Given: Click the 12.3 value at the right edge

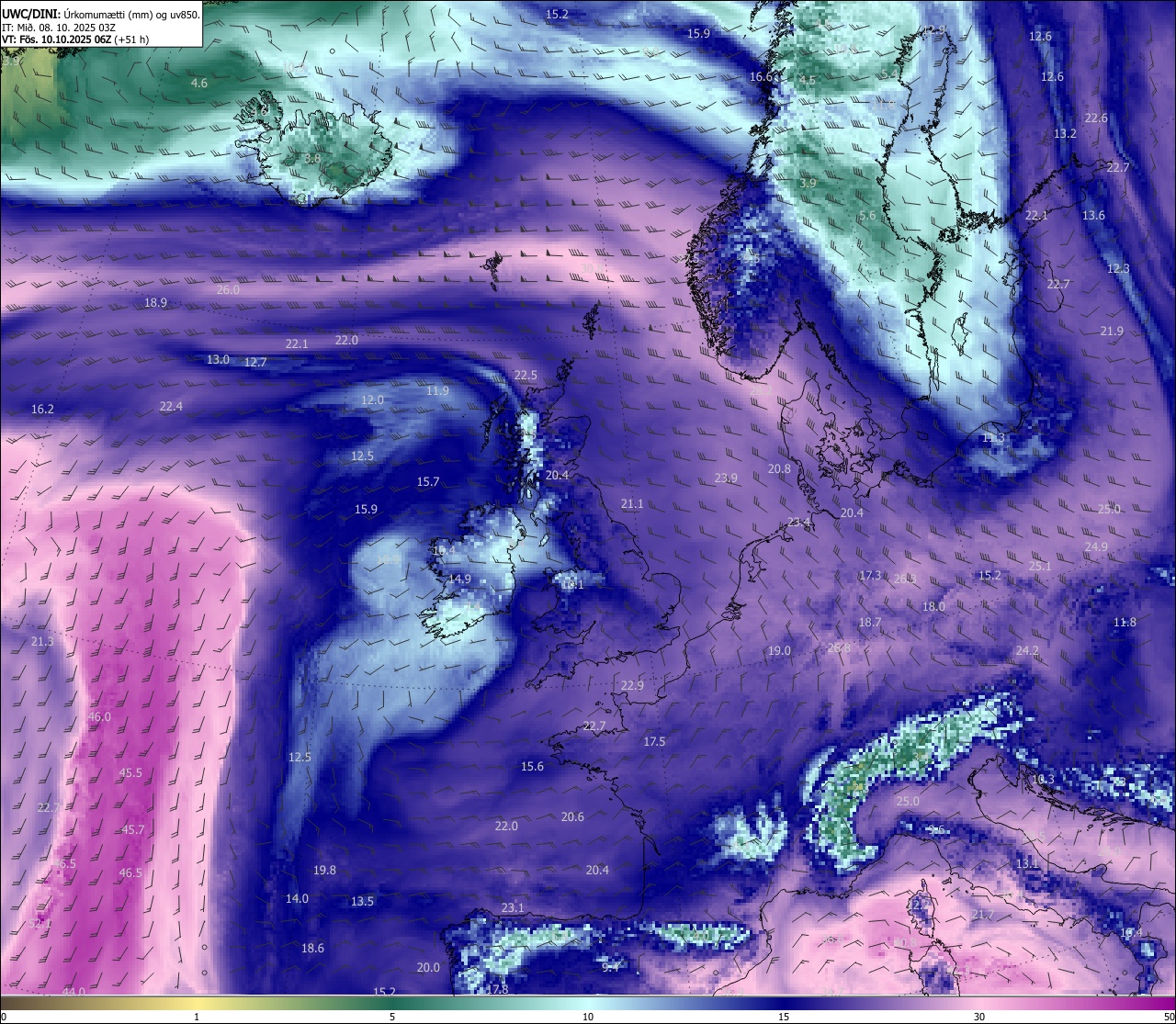Looking at the screenshot, I should click(x=1118, y=268).
